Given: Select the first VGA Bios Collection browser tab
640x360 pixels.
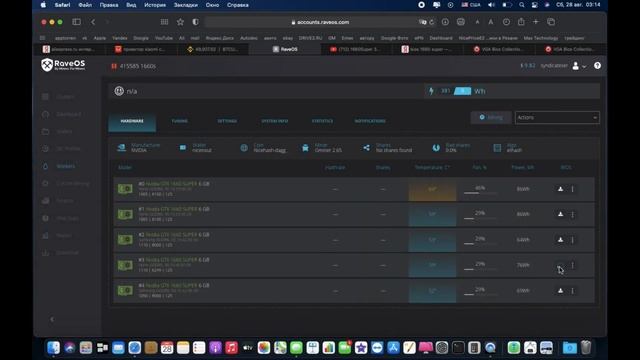Looking at the screenshot, I should coord(499,49).
